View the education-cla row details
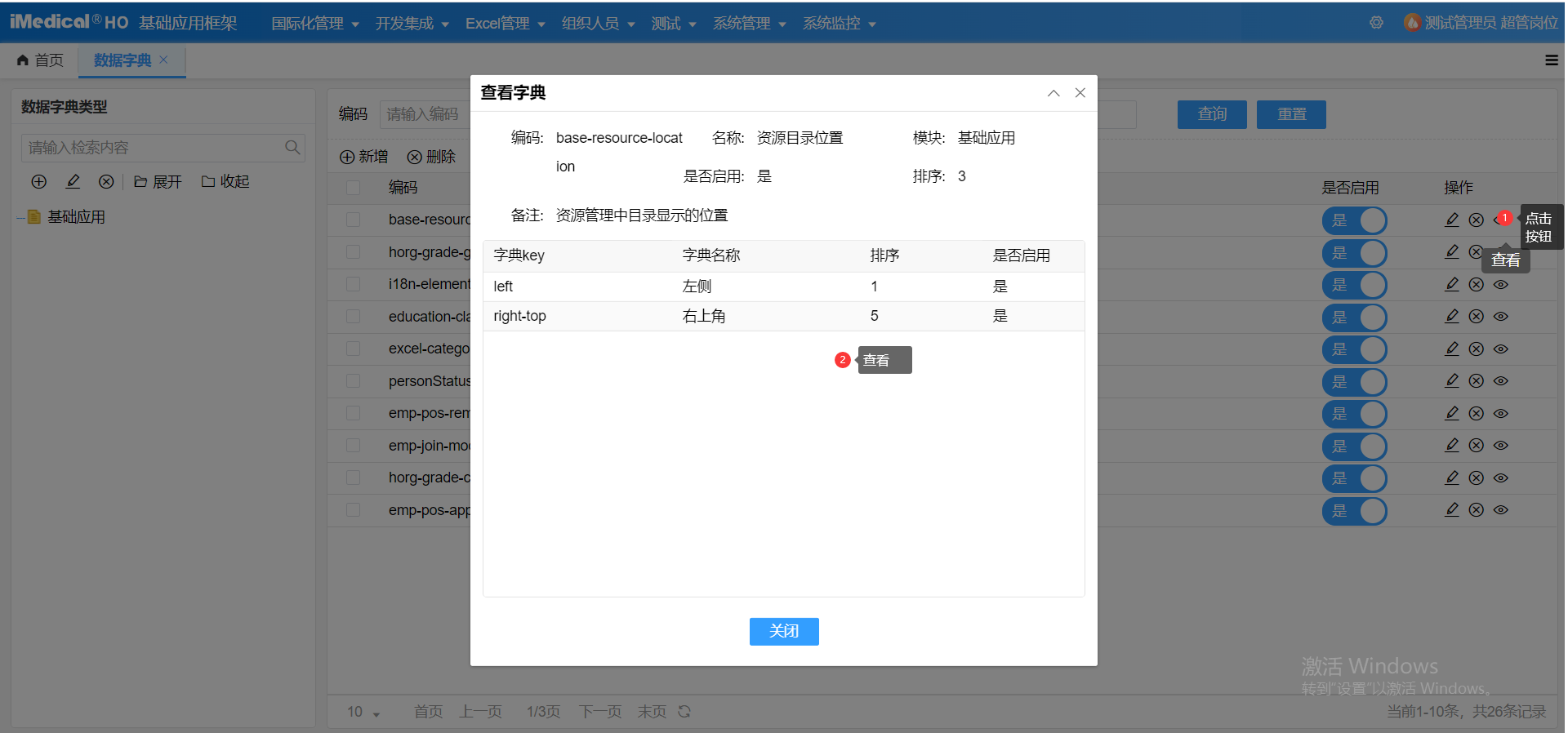Image resolution: width=1568 pixels, height=733 pixels. [x=1501, y=316]
